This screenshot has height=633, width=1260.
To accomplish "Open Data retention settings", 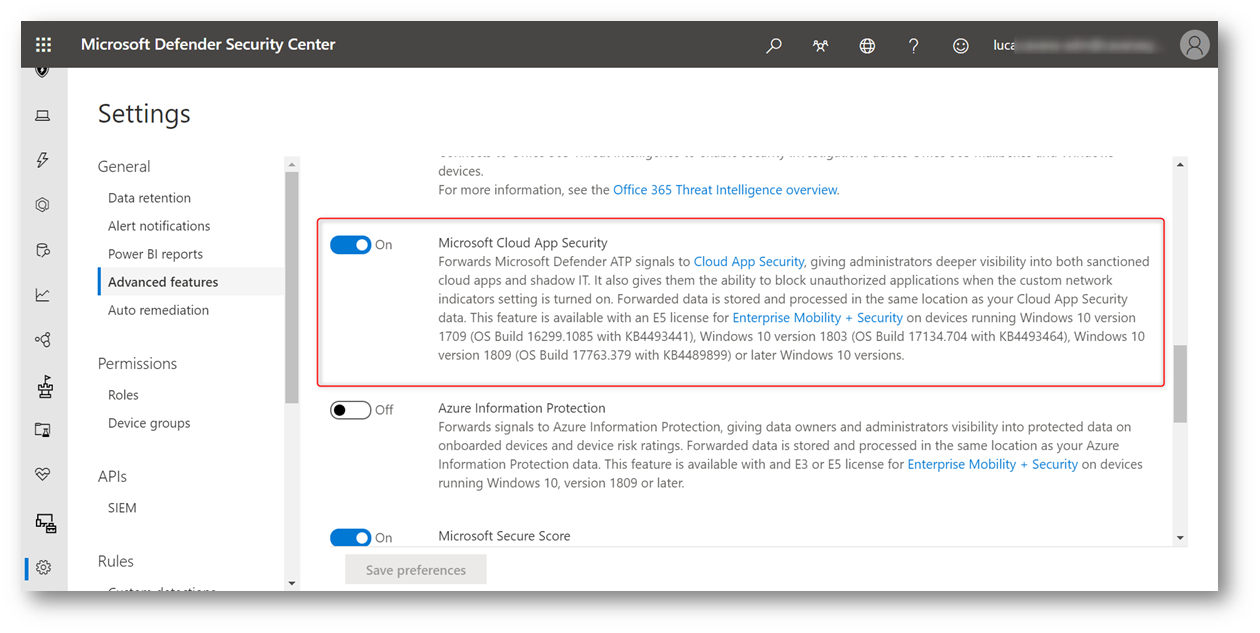I will (x=149, y=198).
